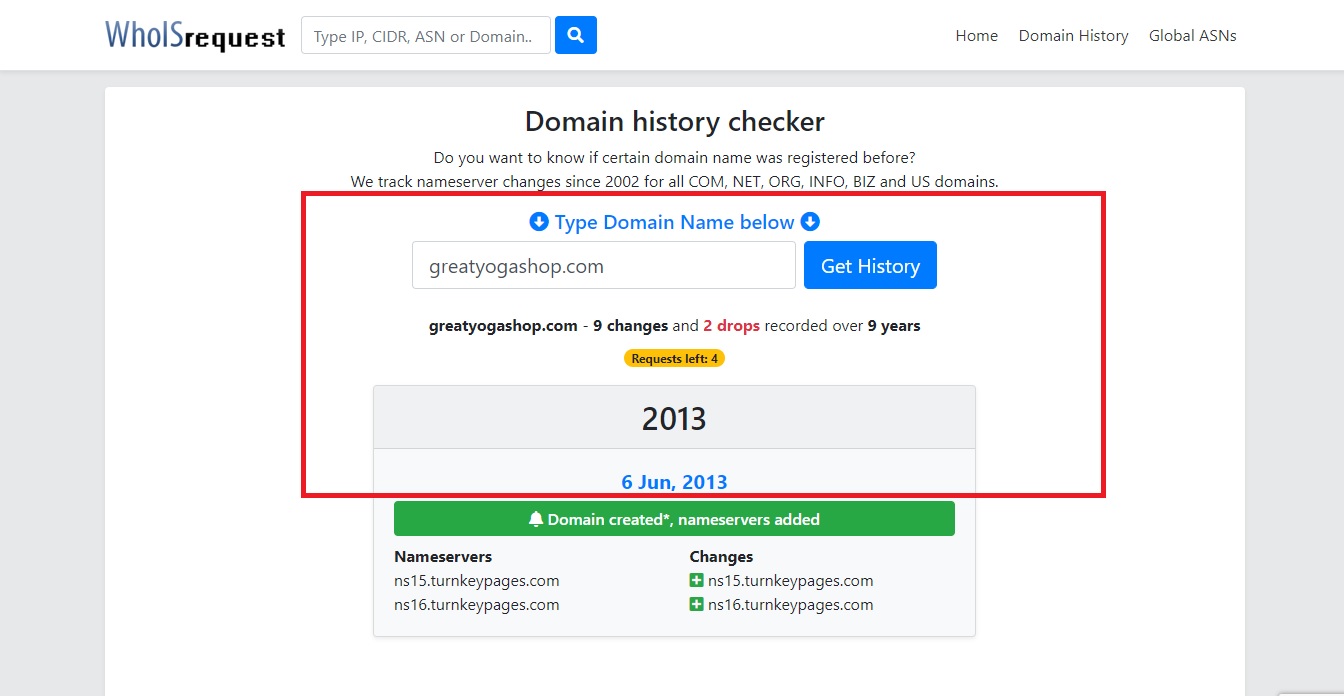Open the Global ASNs menu link
The width and height of the screenshot is (1344, 696).
1192,36
